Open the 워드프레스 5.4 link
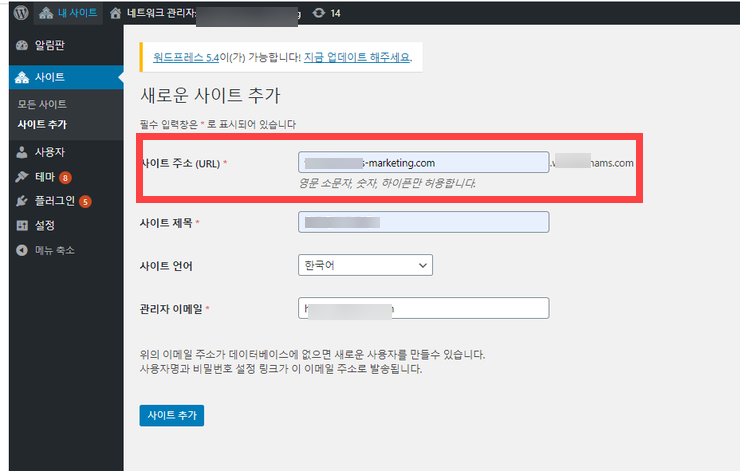 186,58
